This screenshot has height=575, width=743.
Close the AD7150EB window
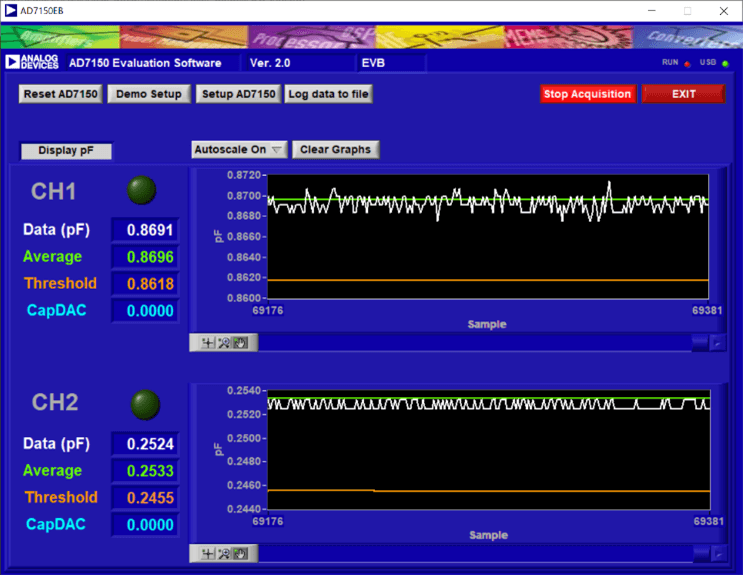[724, 11]
